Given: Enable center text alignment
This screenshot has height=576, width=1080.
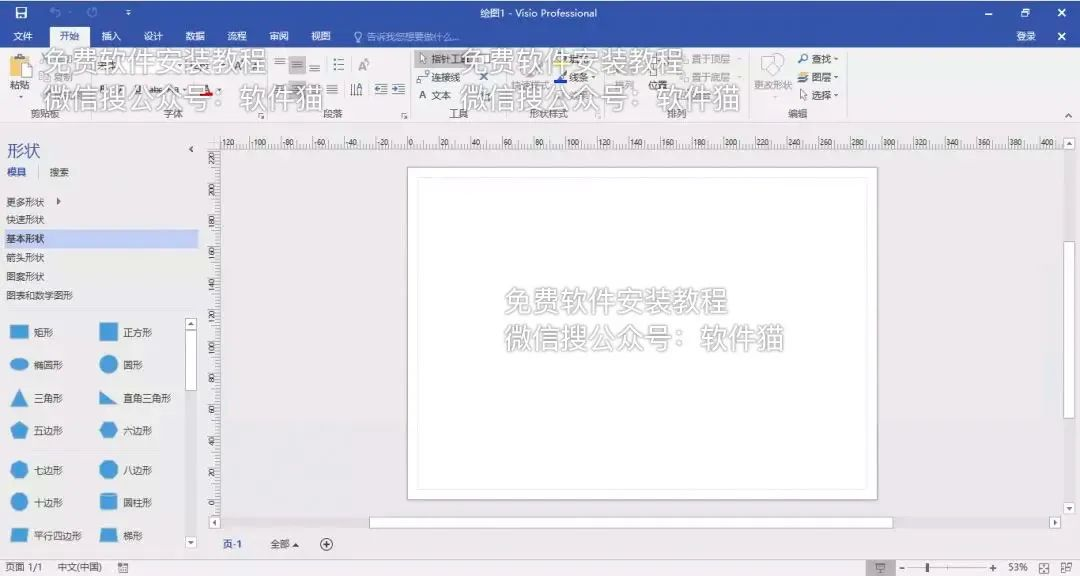Looking at the screenshot, I should 297,64.
